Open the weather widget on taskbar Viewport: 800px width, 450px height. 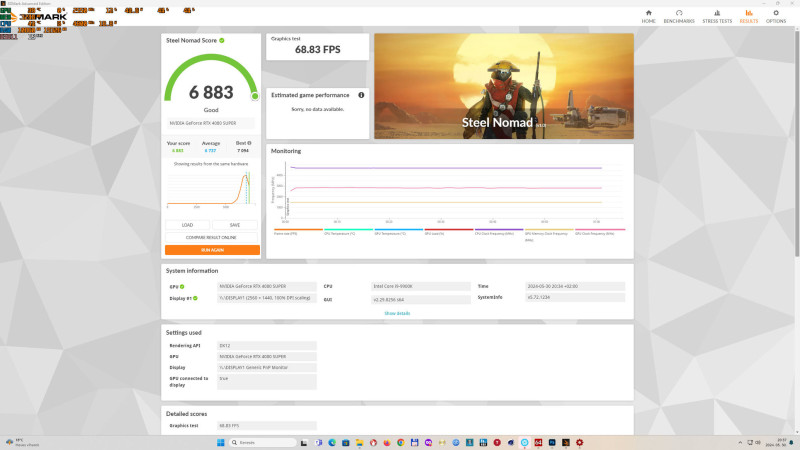(x=23, y=442)
